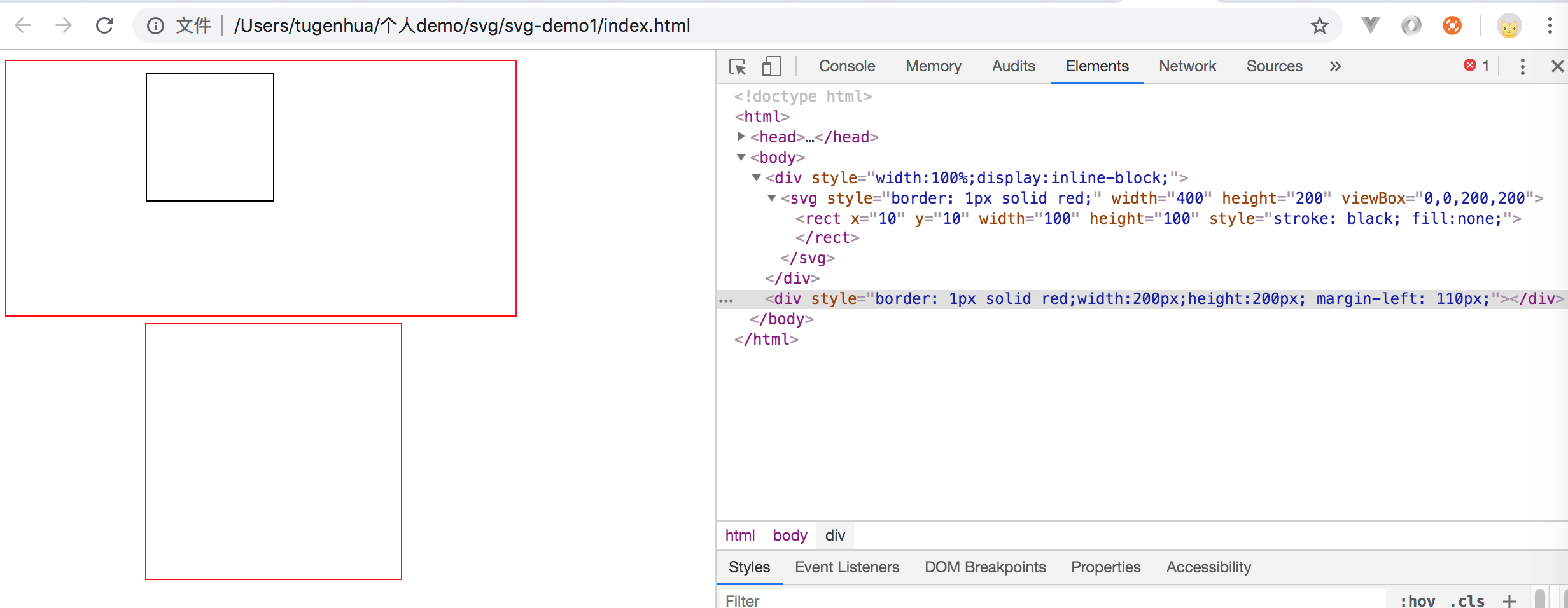Screen dimensions: 1568x608
Task: Reload the current page
Action: coord(105,25)
